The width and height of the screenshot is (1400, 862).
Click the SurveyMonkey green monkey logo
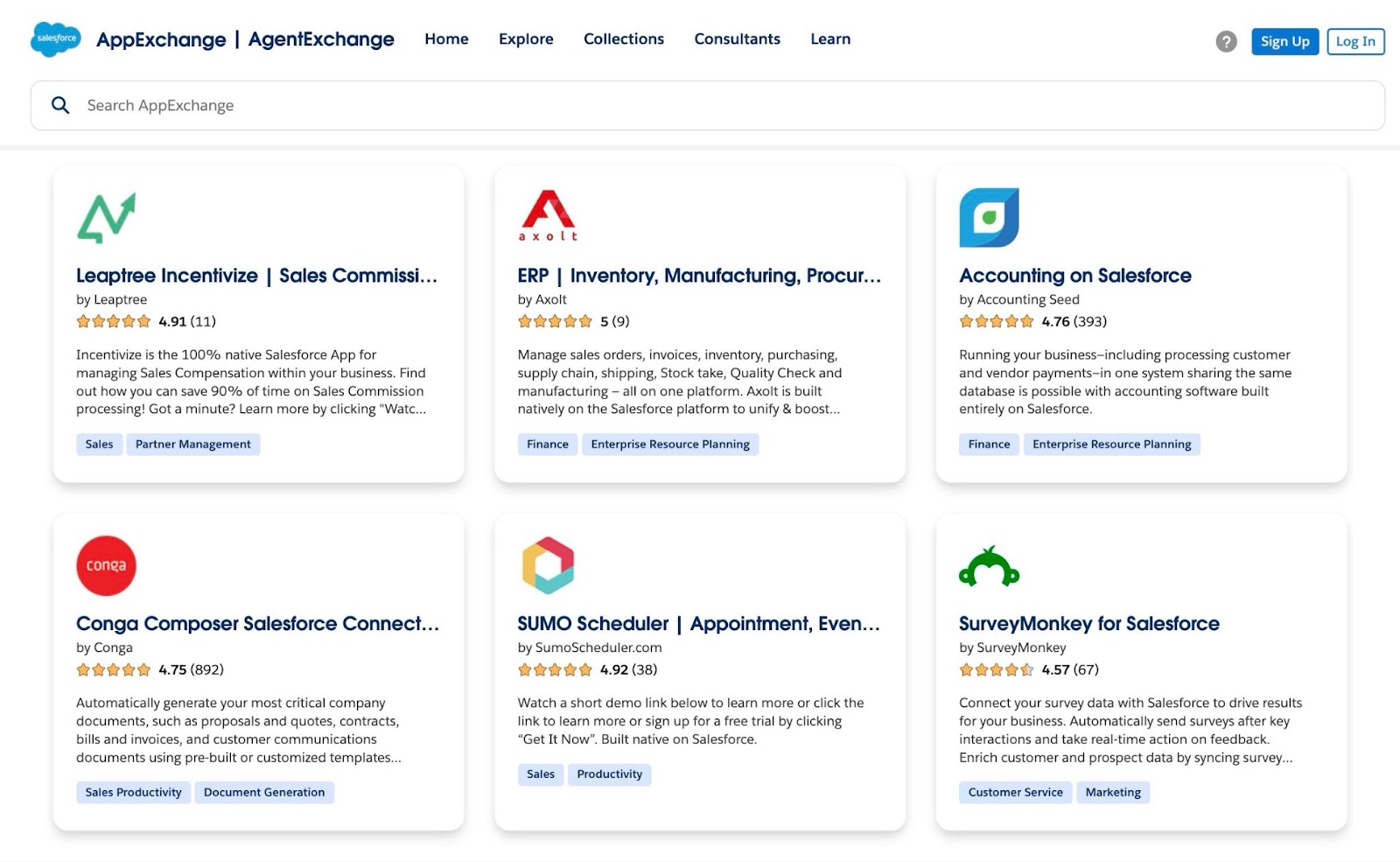tap(989, 566)
